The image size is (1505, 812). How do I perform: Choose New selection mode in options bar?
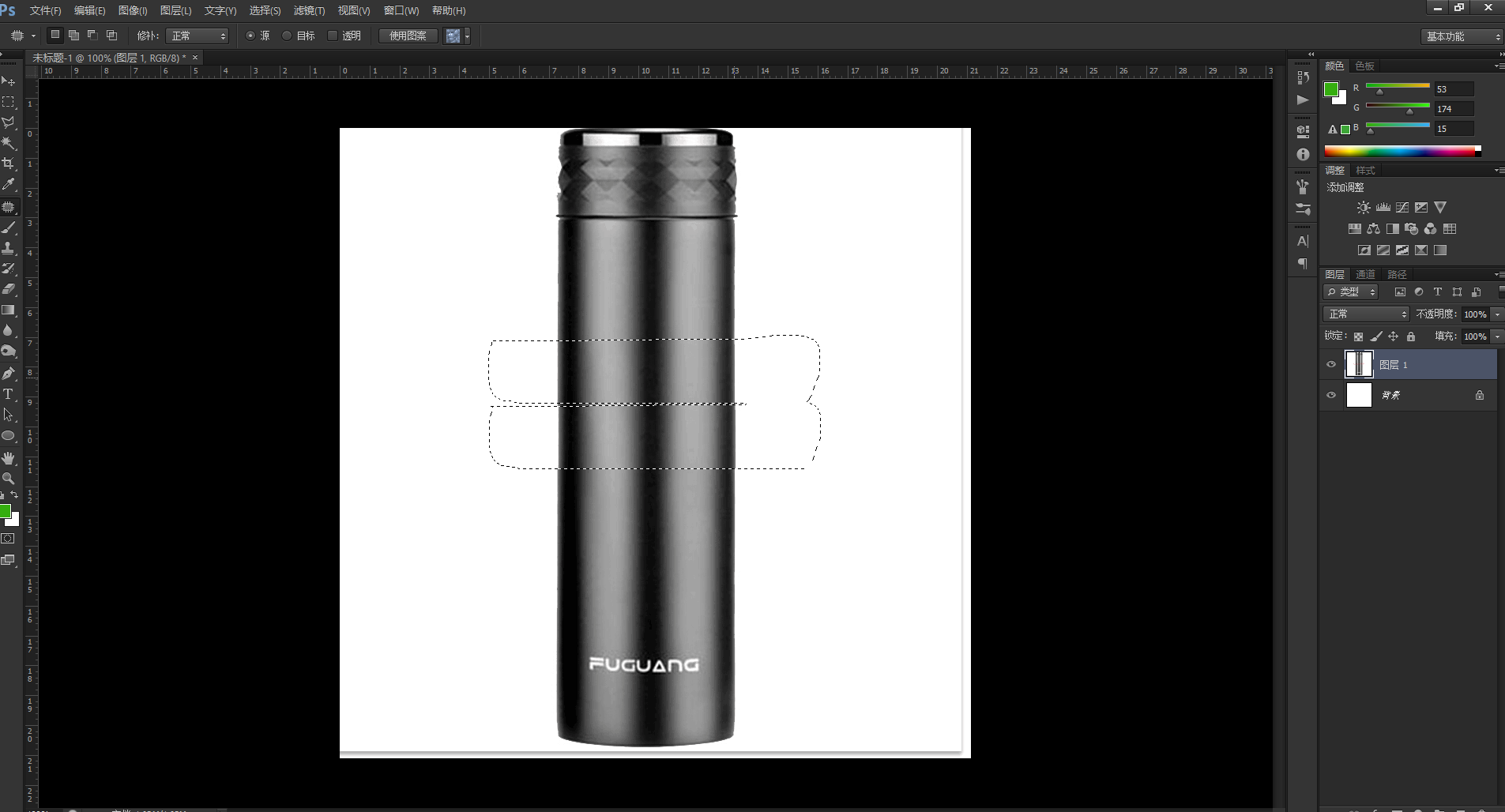pyautogui.click(x=55, y=35)
